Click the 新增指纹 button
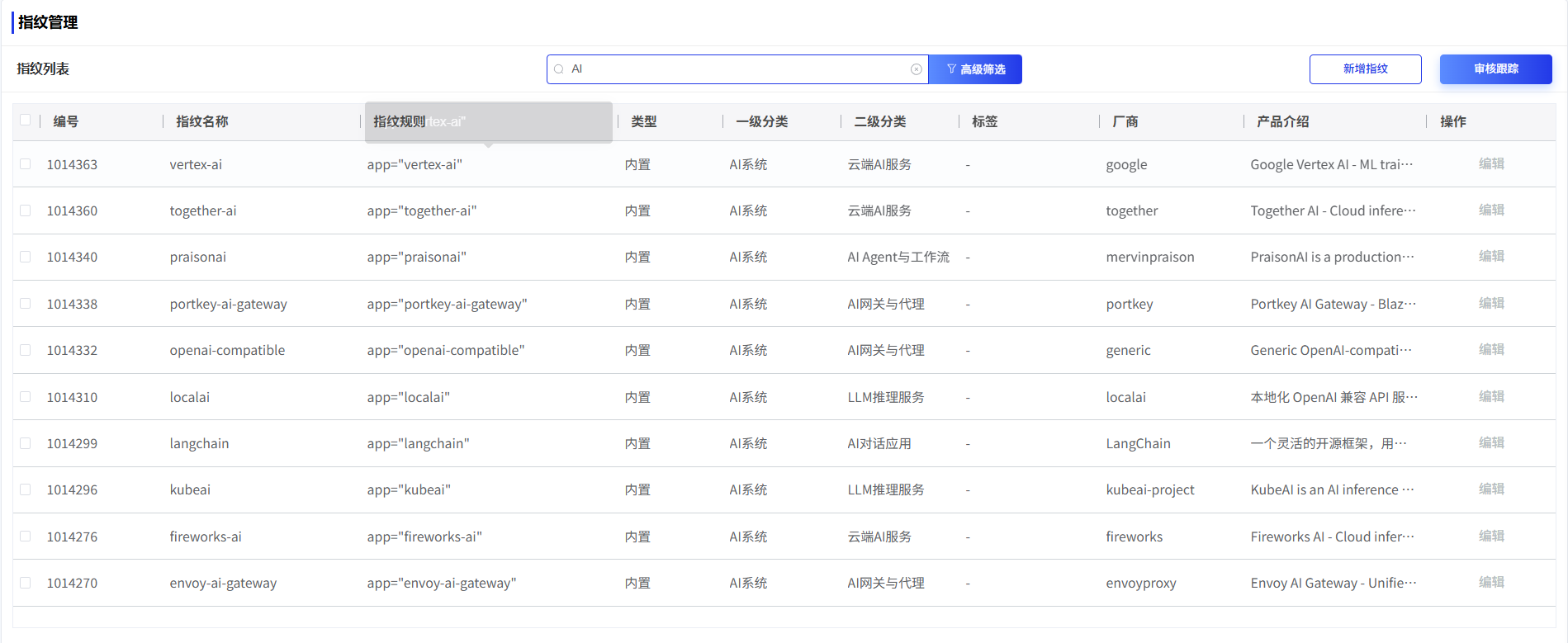Image resolution: width=1568 pixels, height=643 pixels. 1365,69
